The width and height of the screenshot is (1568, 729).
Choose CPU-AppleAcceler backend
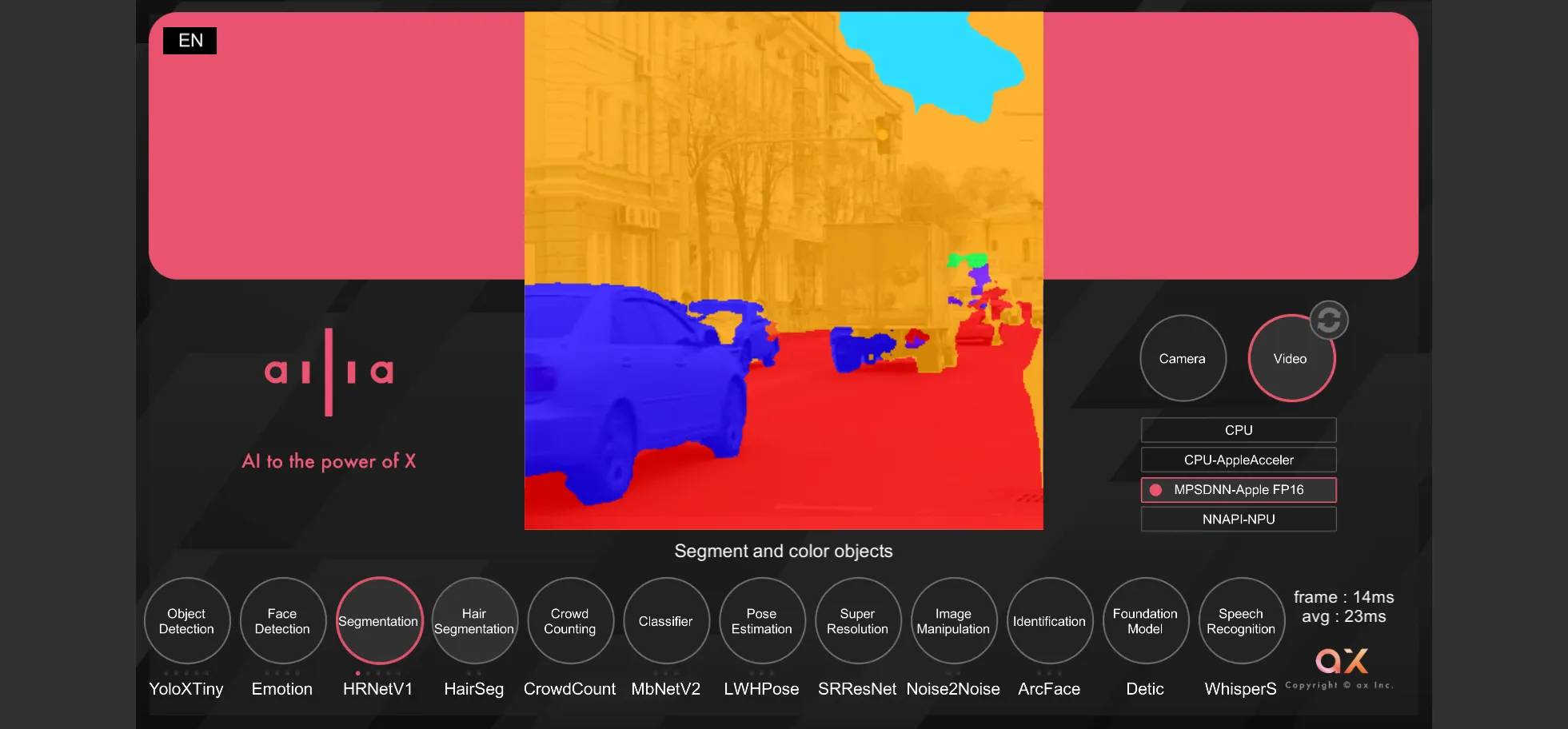click(x=1239, y=460)
